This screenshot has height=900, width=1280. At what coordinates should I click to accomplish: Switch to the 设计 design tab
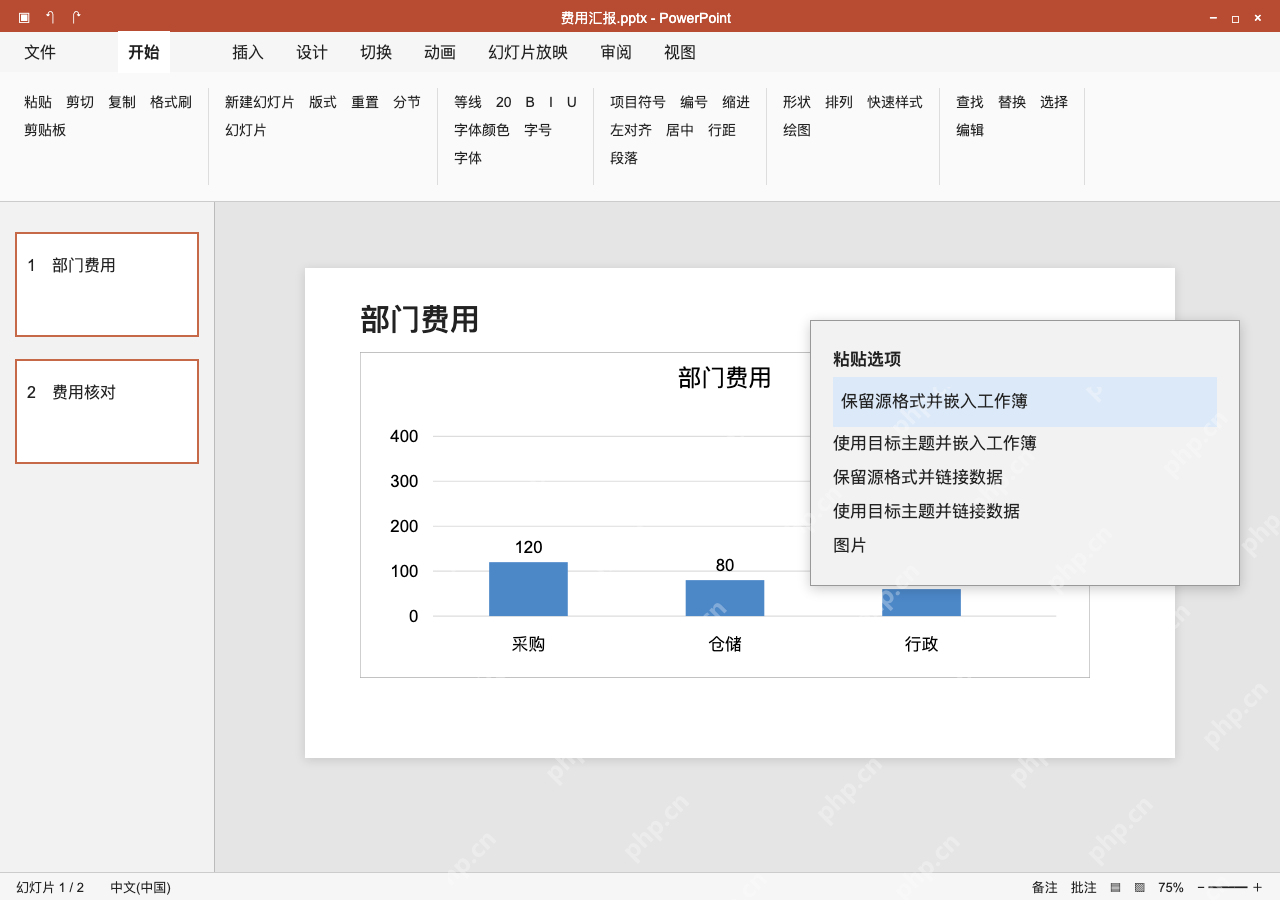click(312, 52)
